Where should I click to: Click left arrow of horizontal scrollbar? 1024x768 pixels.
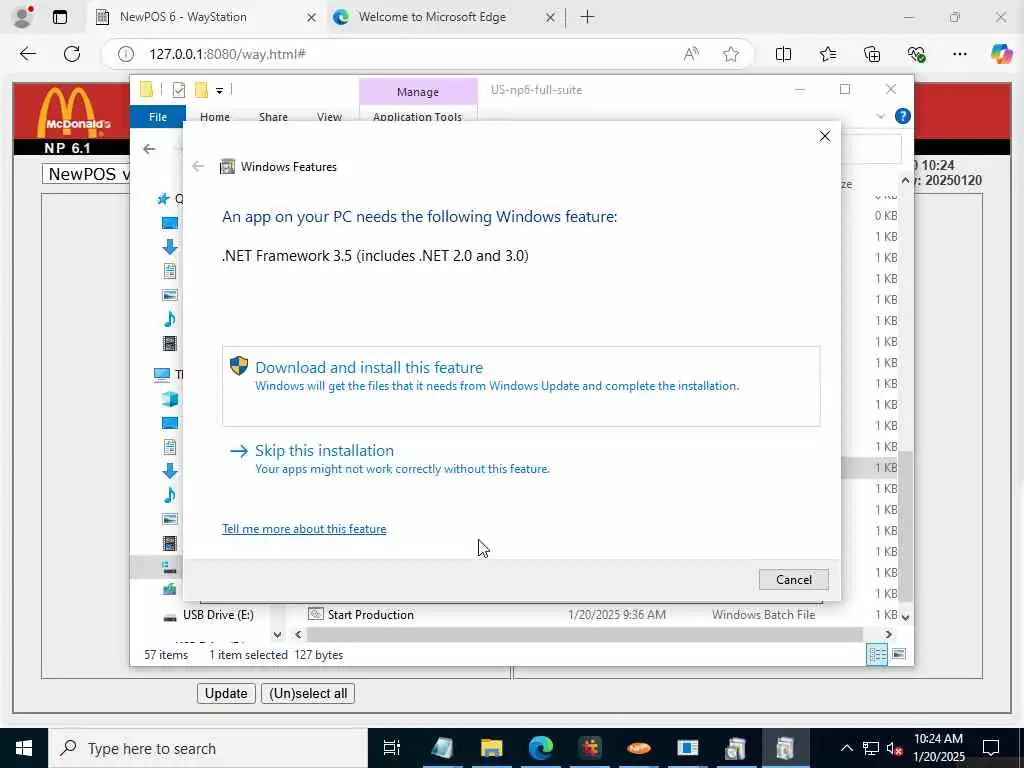point(298,634)
